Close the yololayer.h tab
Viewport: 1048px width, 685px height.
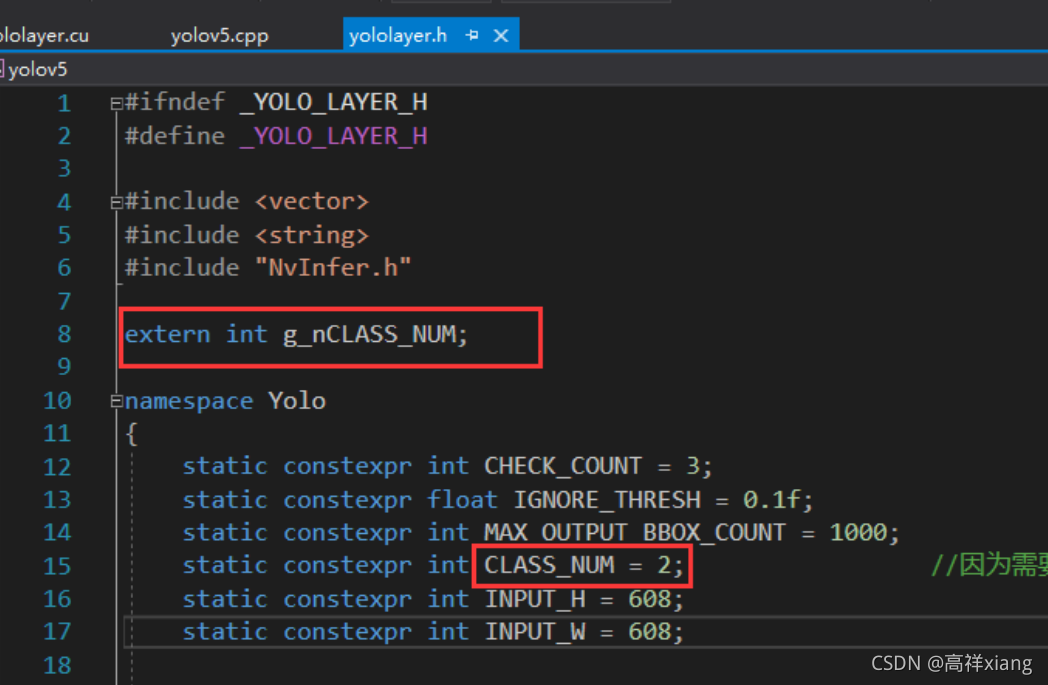[x=501, y=35]
